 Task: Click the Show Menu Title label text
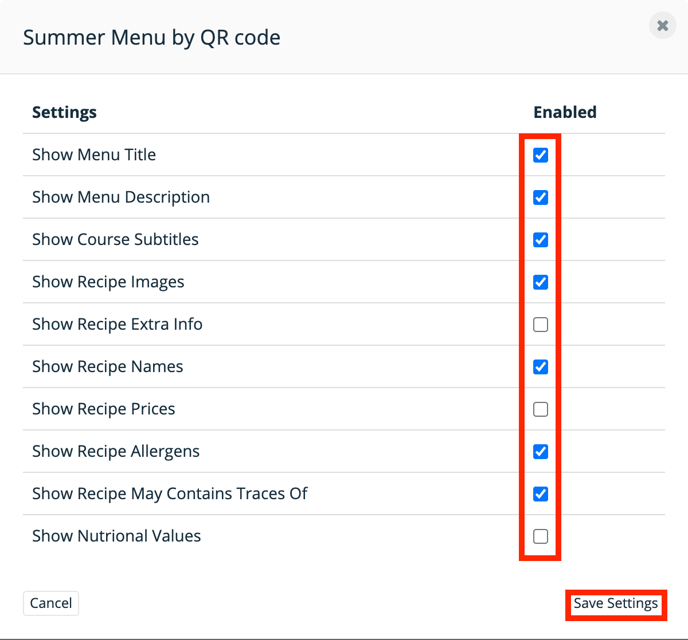[94, 155]
